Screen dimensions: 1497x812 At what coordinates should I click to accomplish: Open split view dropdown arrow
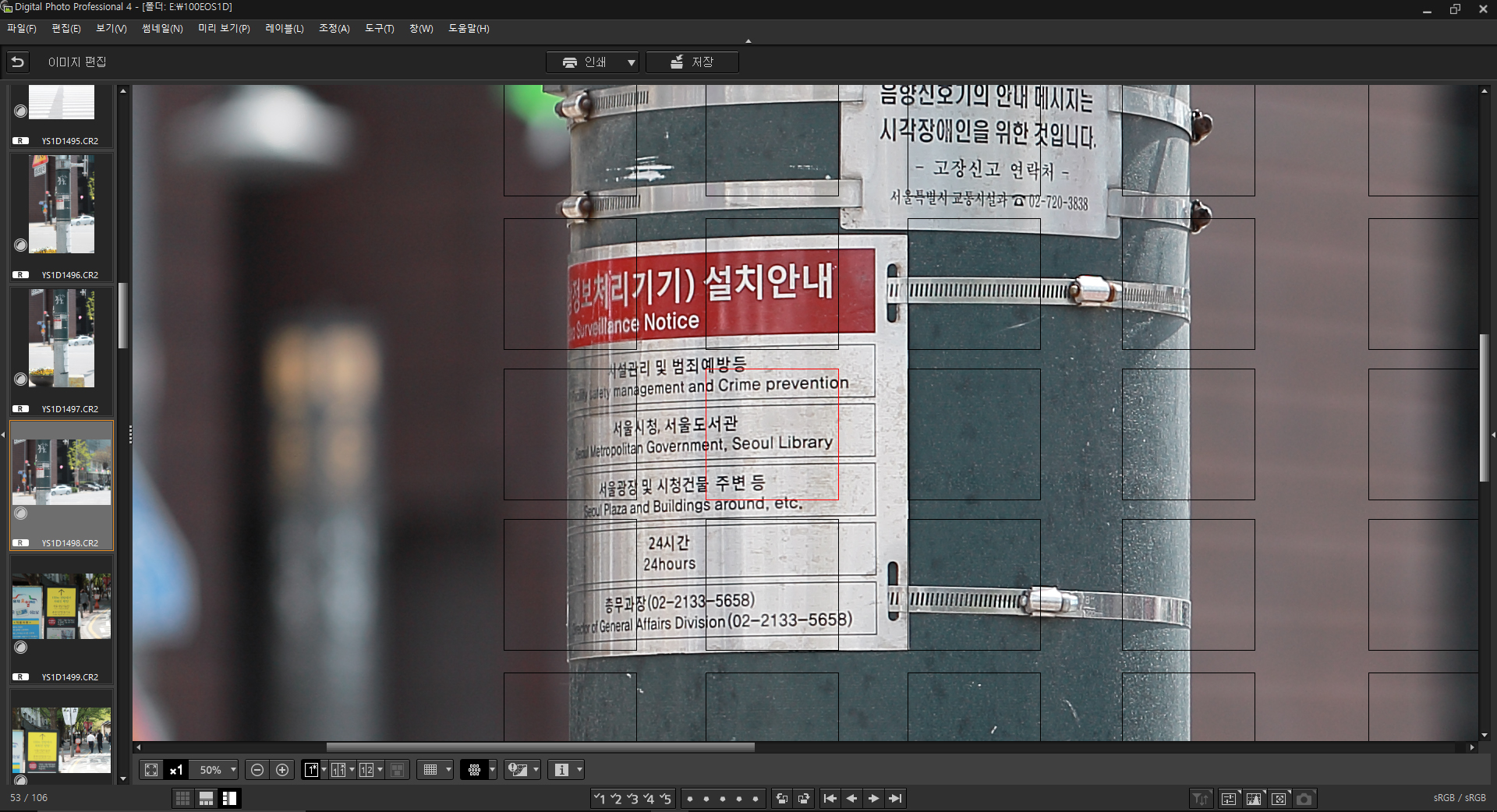pos(380,770)
